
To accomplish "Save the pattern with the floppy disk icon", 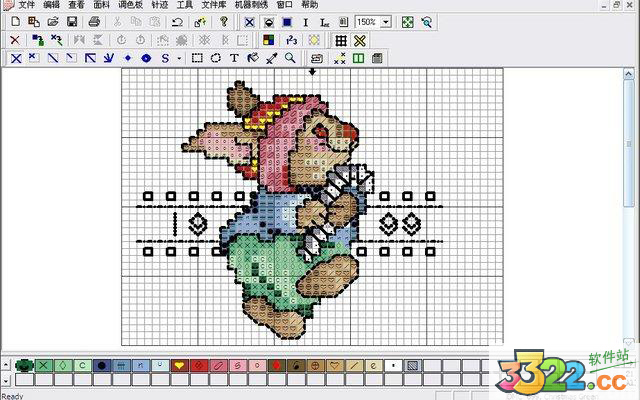I will click(72, 22).
